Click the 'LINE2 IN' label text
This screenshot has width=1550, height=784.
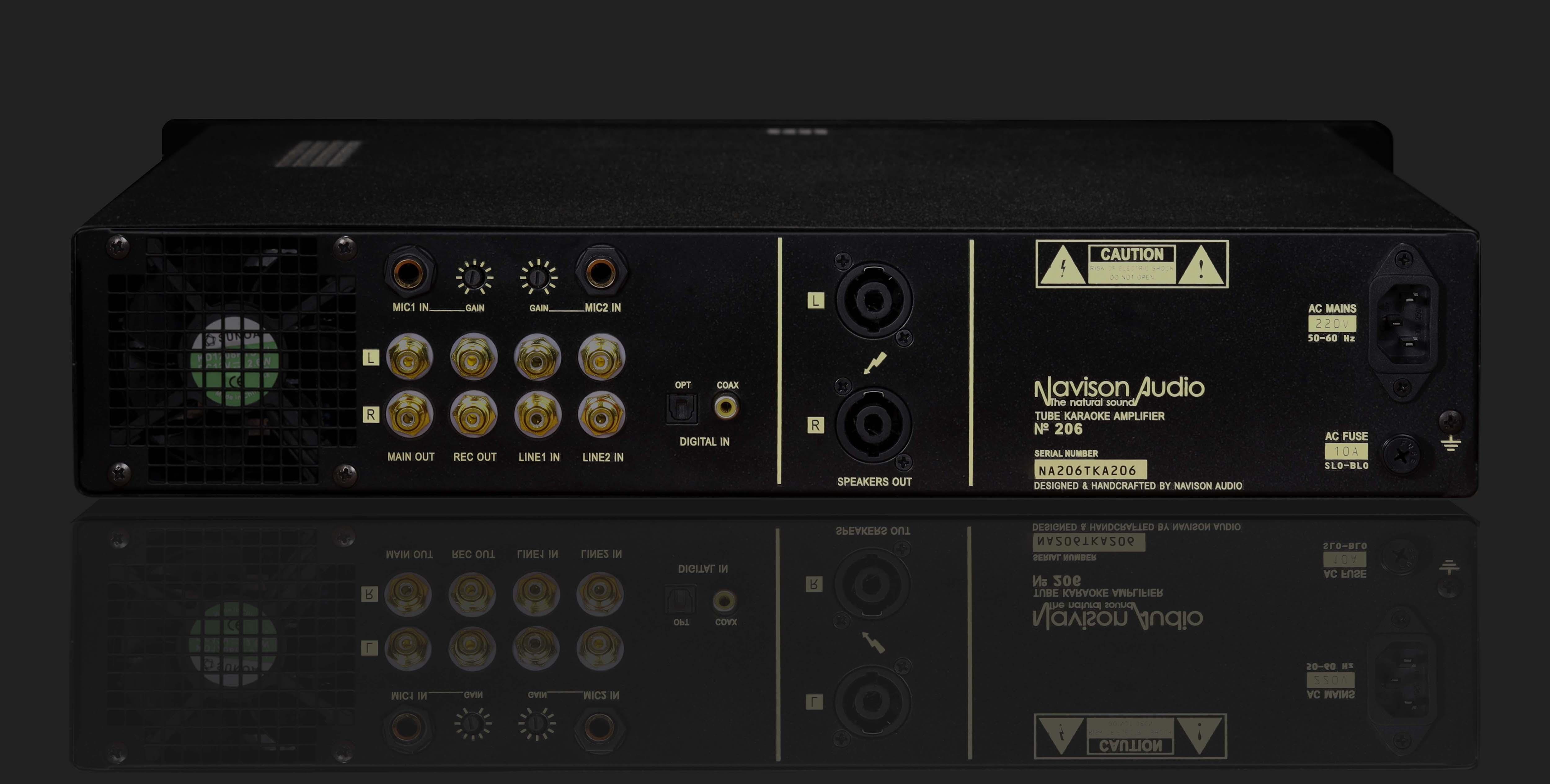tap(603, 457)
